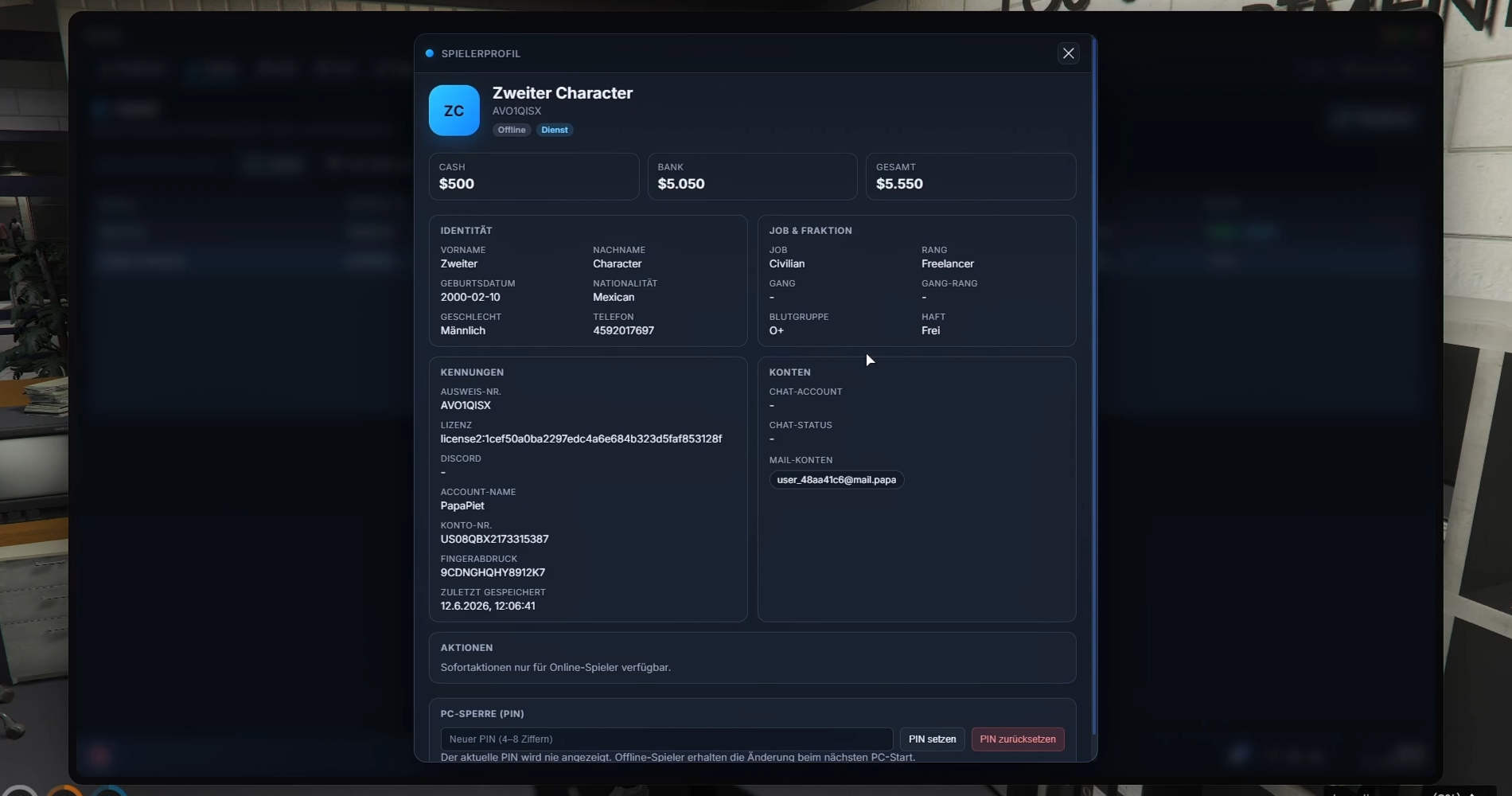Select the GESAMT amount $5.550
Image resolution: width=1512 pixels, height=796 pixels.
[x=899, y=184]
